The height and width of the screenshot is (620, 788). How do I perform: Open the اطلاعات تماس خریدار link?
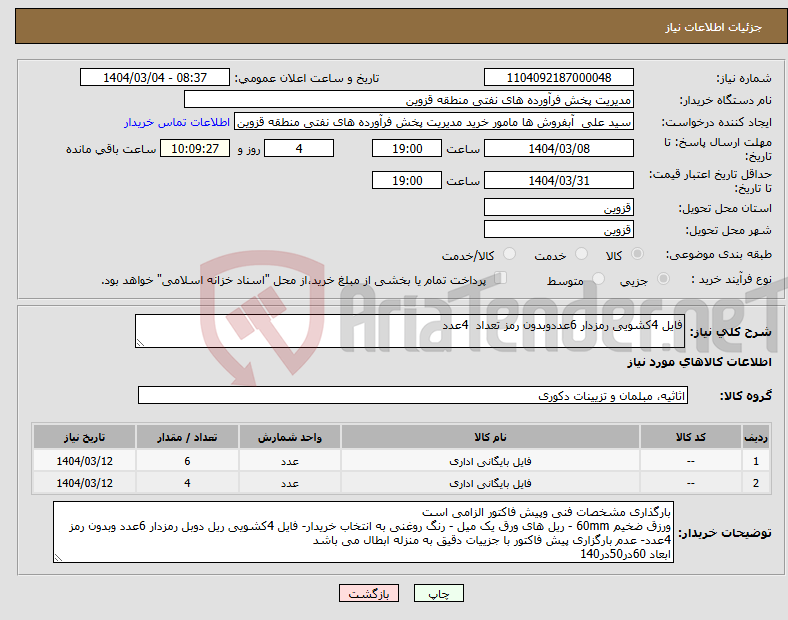click(x=177, y=122)
